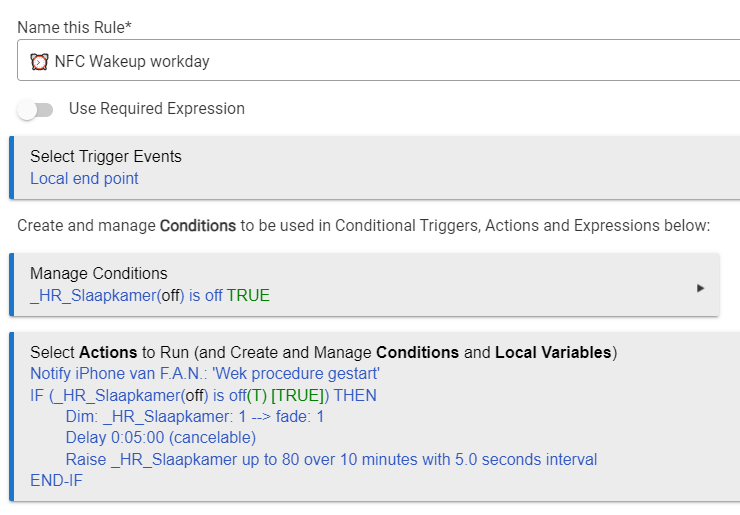Screen dimensions: 740x515
Task: Toggle Use Required Expression switch
Action: (35, 110)
